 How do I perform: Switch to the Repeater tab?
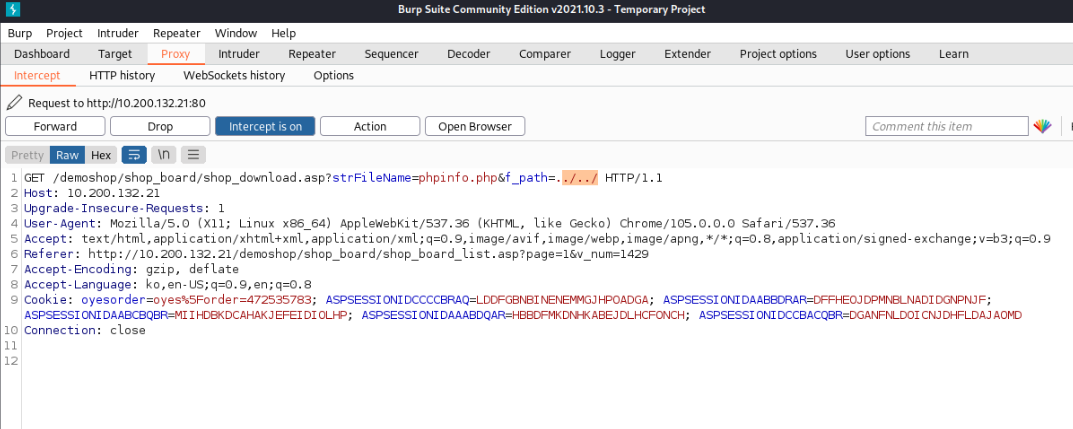point(312,54)
